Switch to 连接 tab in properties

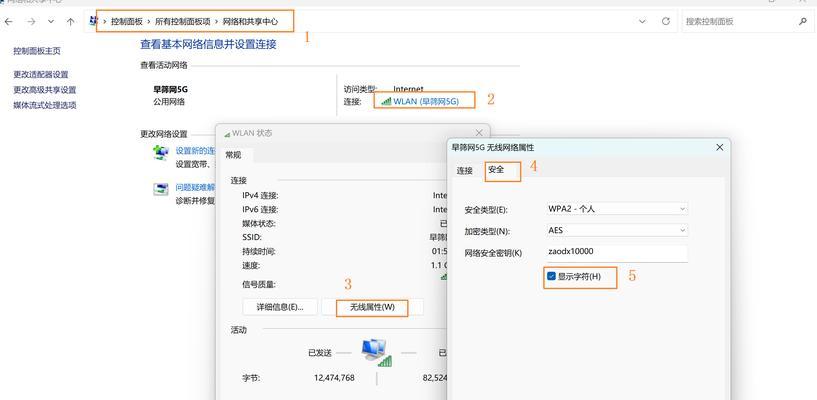pyautogui.click(x=464, y=170)
